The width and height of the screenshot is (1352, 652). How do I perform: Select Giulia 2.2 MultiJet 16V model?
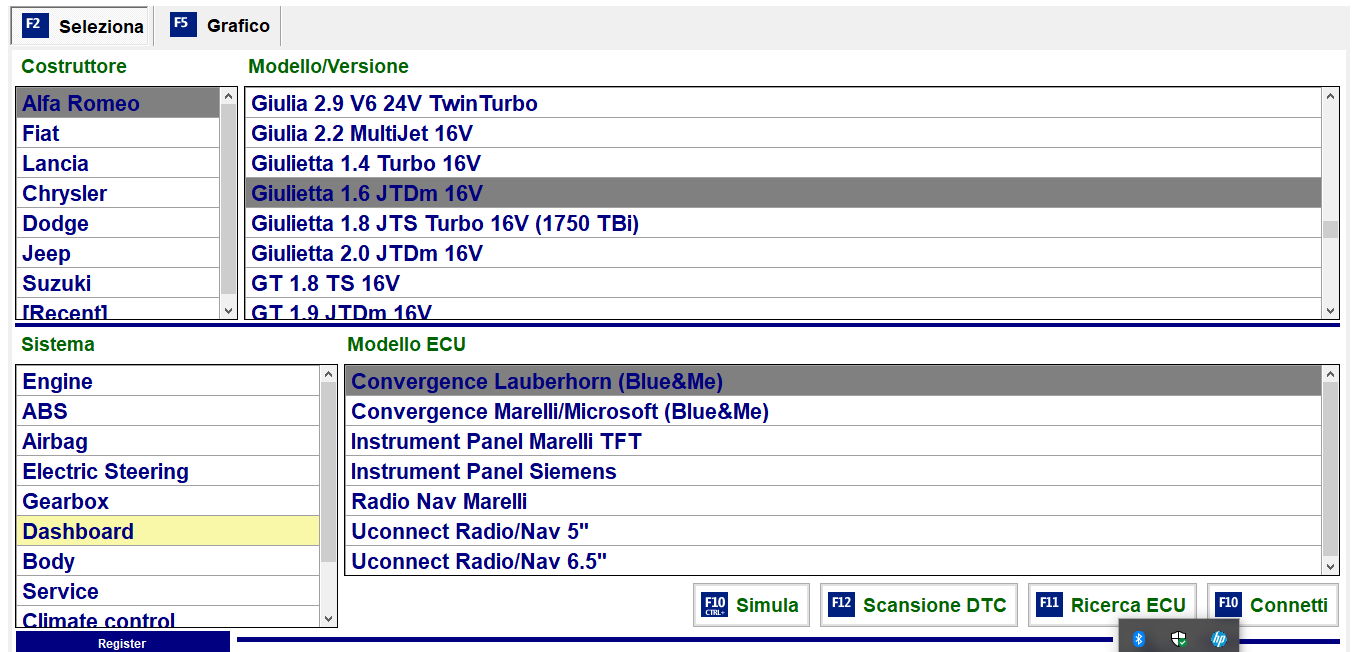pos(783,133)
